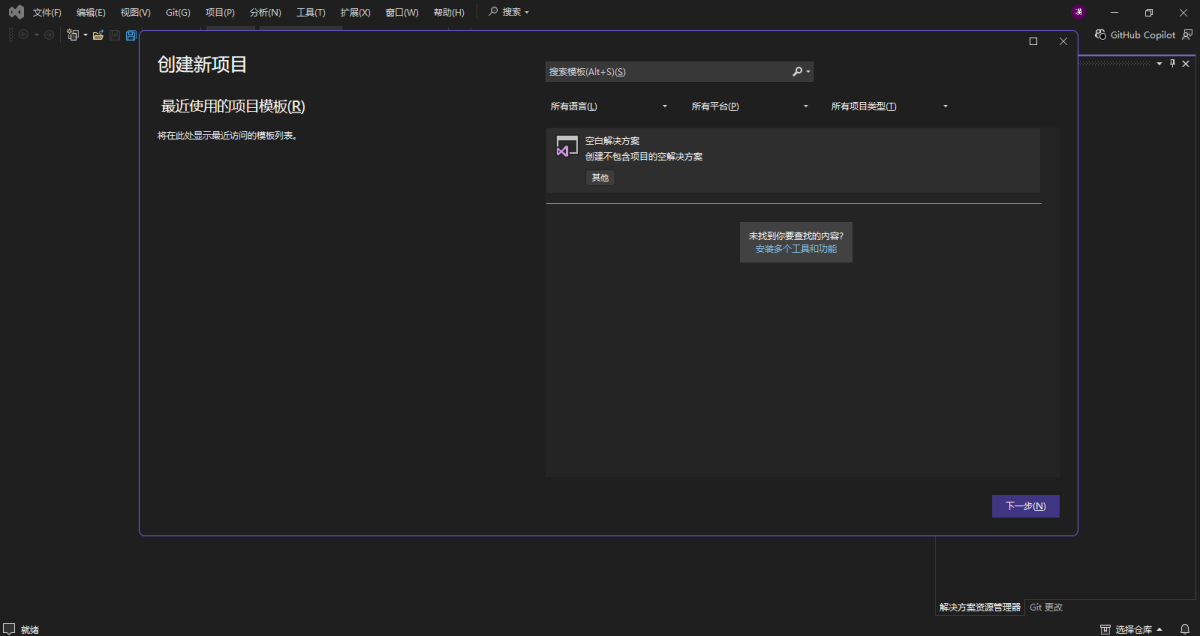Image resolution: width=1200 pixels, height=636 pixels.
Task: Click the magnifier icon in the template search box
Action: (797, 71)
